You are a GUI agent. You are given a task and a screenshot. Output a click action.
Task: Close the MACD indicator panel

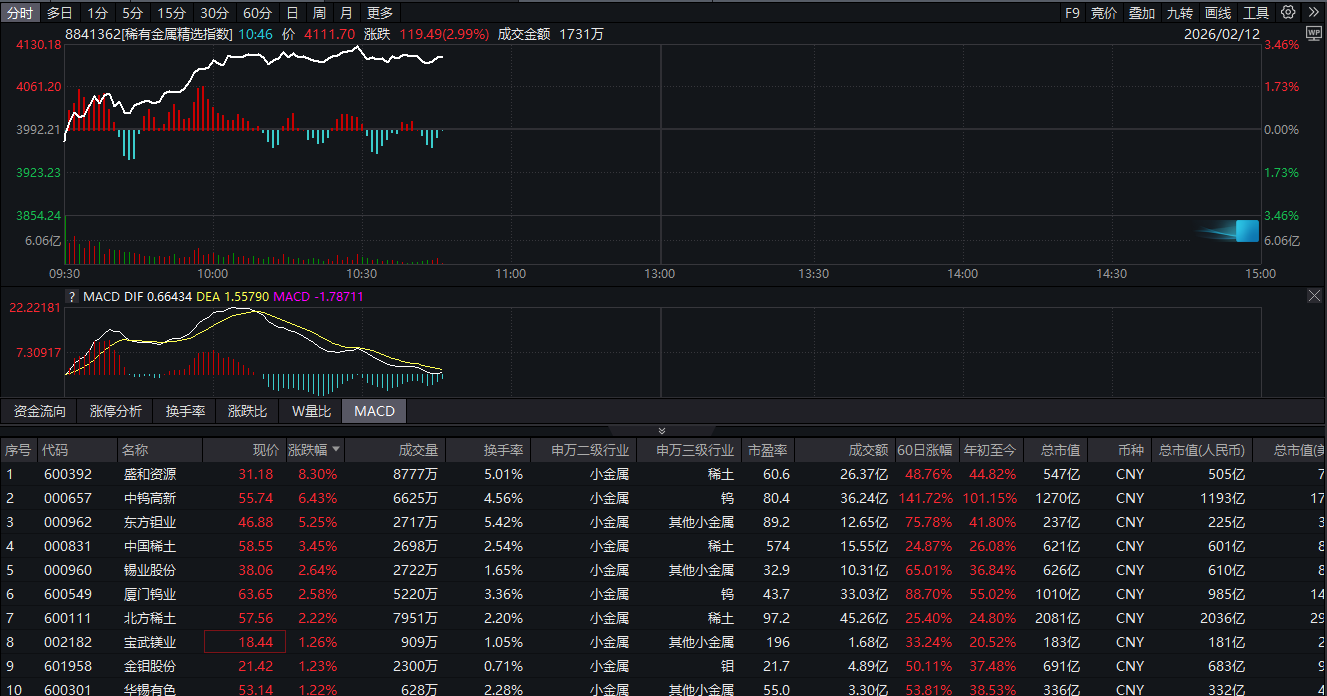[1314, 297]
